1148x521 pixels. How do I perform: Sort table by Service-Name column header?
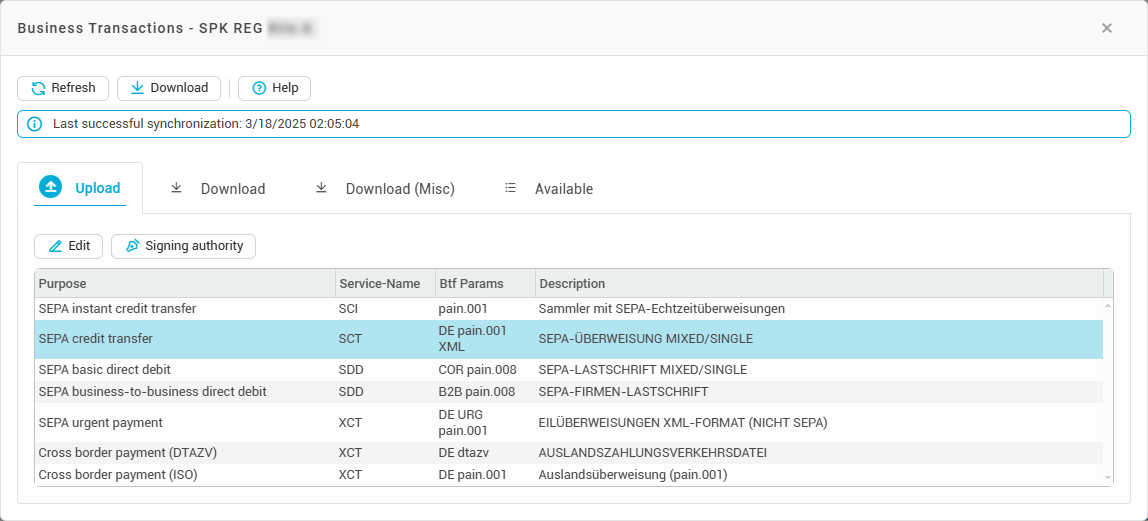(385, 283)
